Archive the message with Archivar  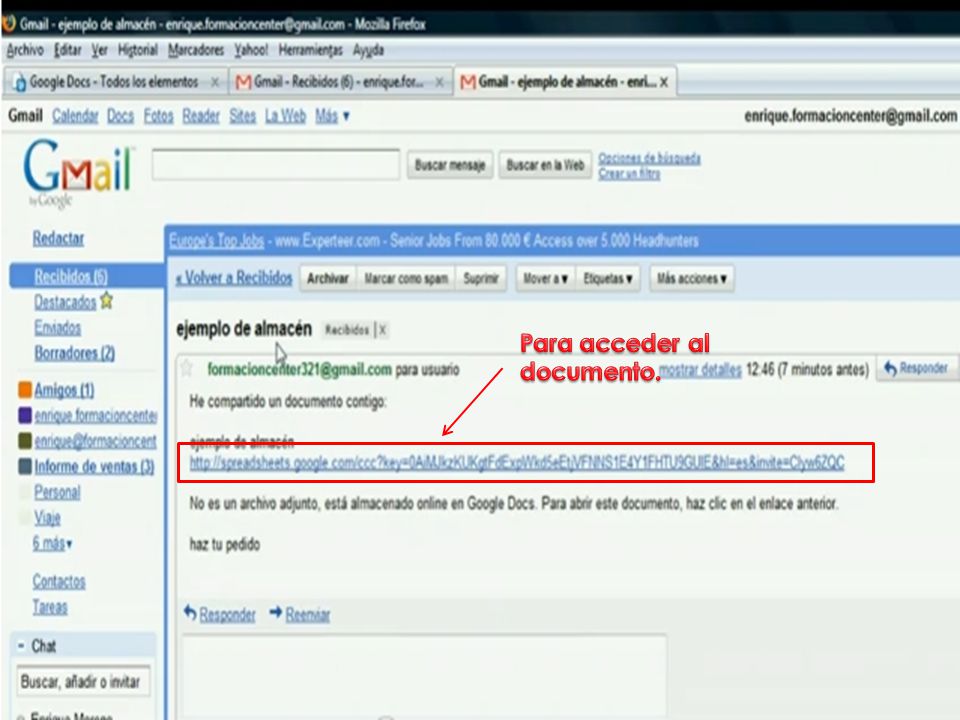coord(328,279)
